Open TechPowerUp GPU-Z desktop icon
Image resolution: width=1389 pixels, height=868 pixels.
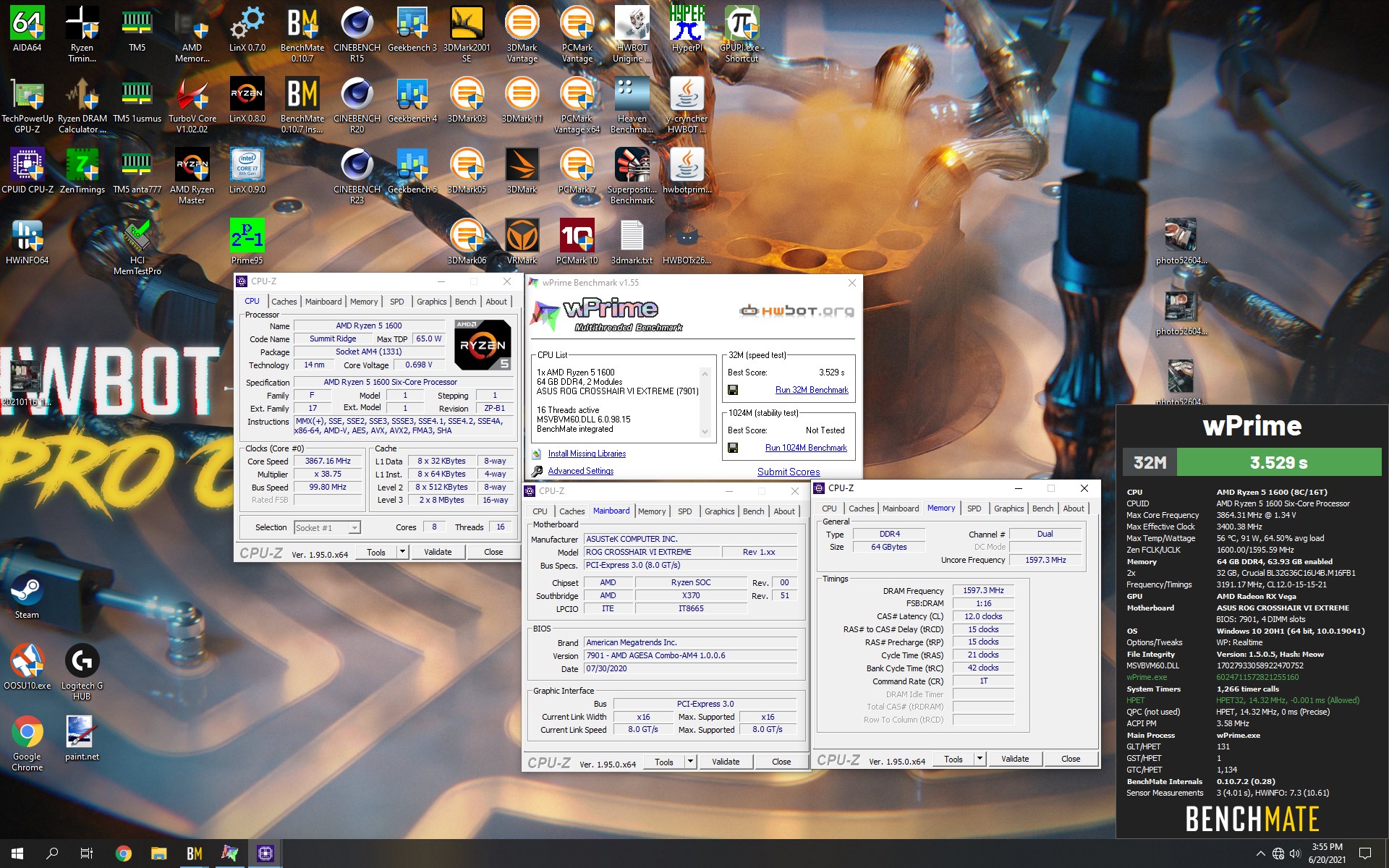coord(27,105)
